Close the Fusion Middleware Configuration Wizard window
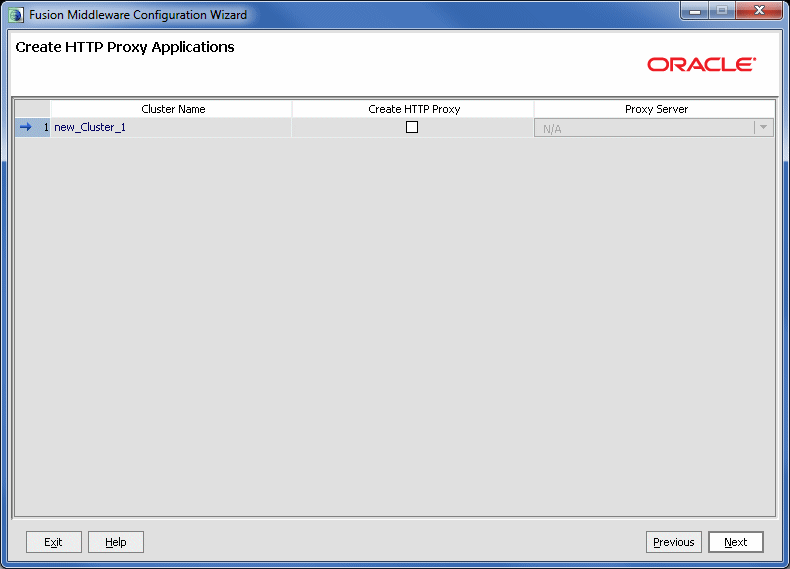The height and width of the screenshot is (569, 790). tap(759, 11)
